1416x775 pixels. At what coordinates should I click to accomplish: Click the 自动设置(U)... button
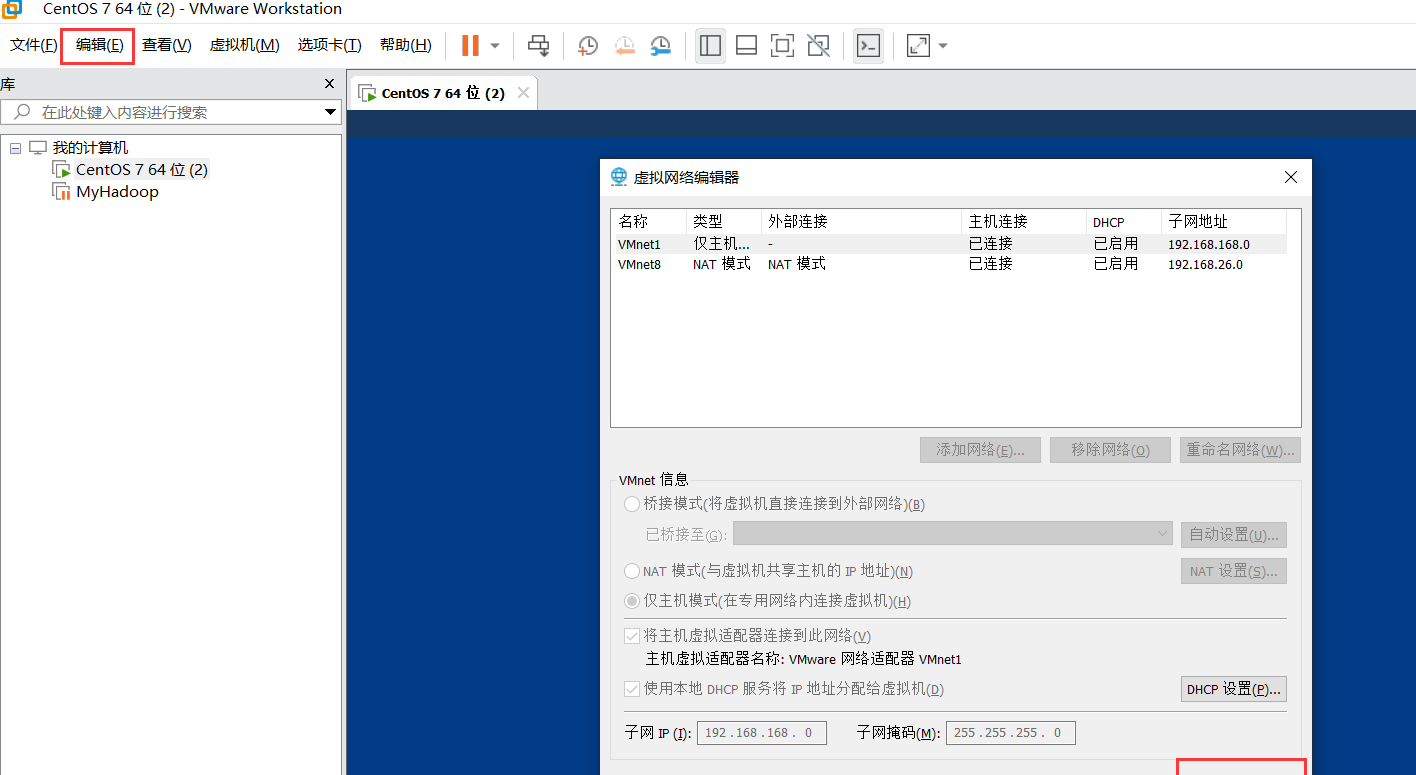1233,535
